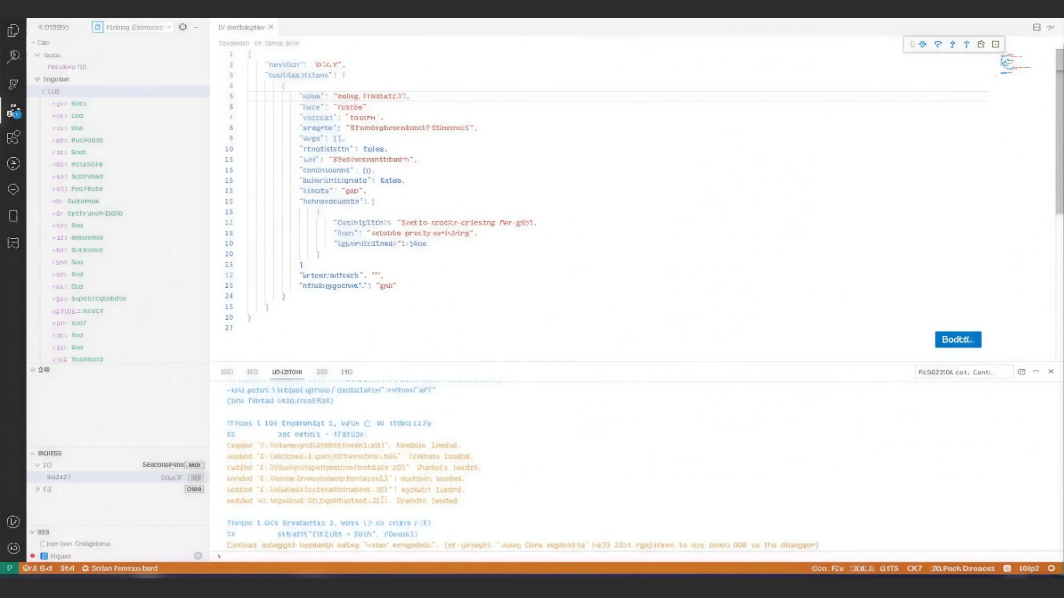Open the Run and Debug view icon

(x=13, y=111)
